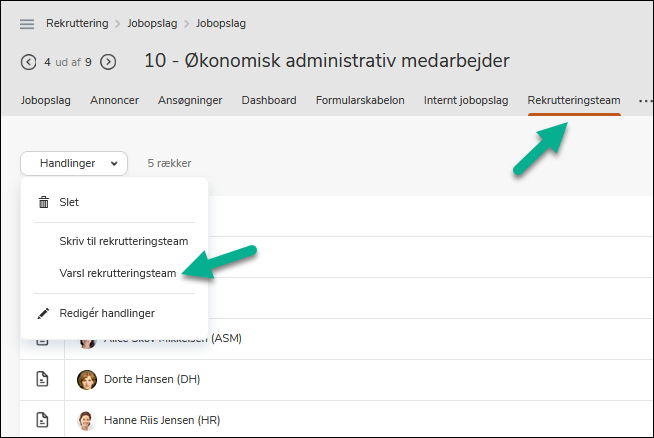The height and width of the screenshot is (438, 654).
Task: Click Dorte Hansen's avatar photo
Action: point(87,380)
